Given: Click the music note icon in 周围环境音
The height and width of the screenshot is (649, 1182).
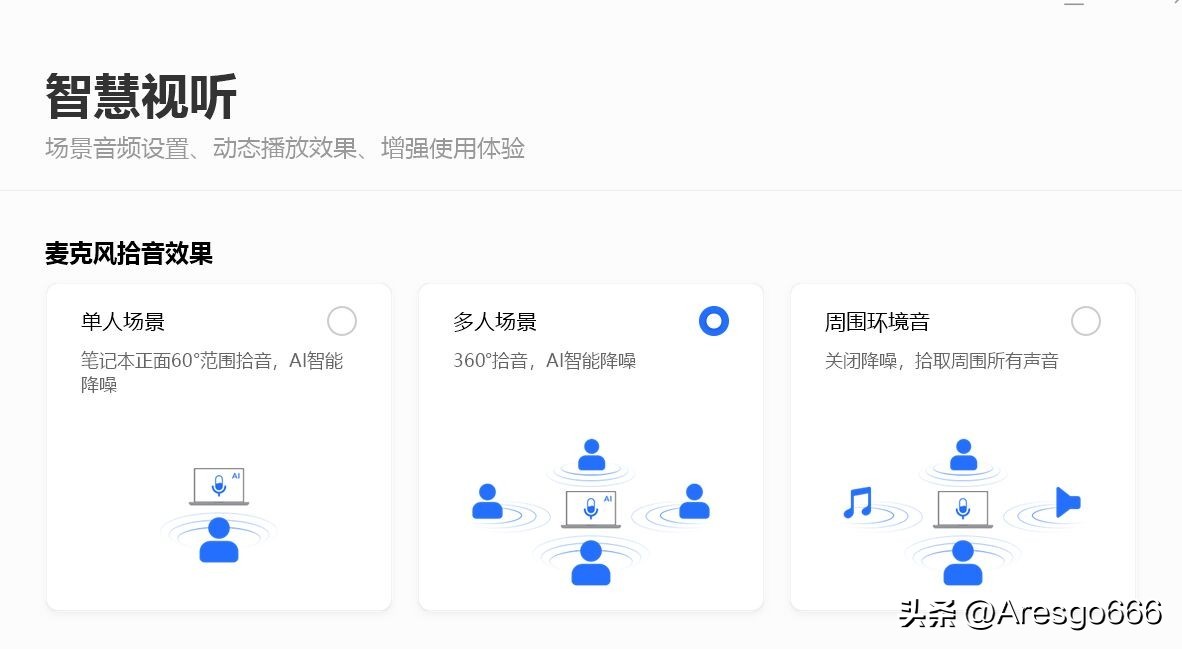Looking at the screenshot, I should tap(857, 503).
